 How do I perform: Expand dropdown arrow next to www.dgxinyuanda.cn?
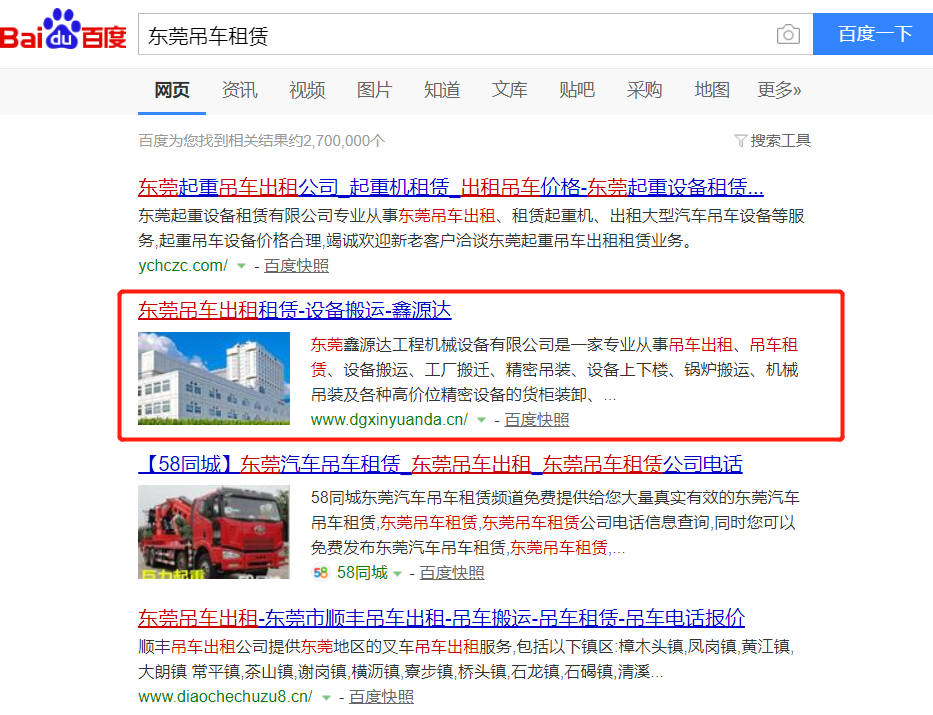pyautogui.click(x=481, y=420)
